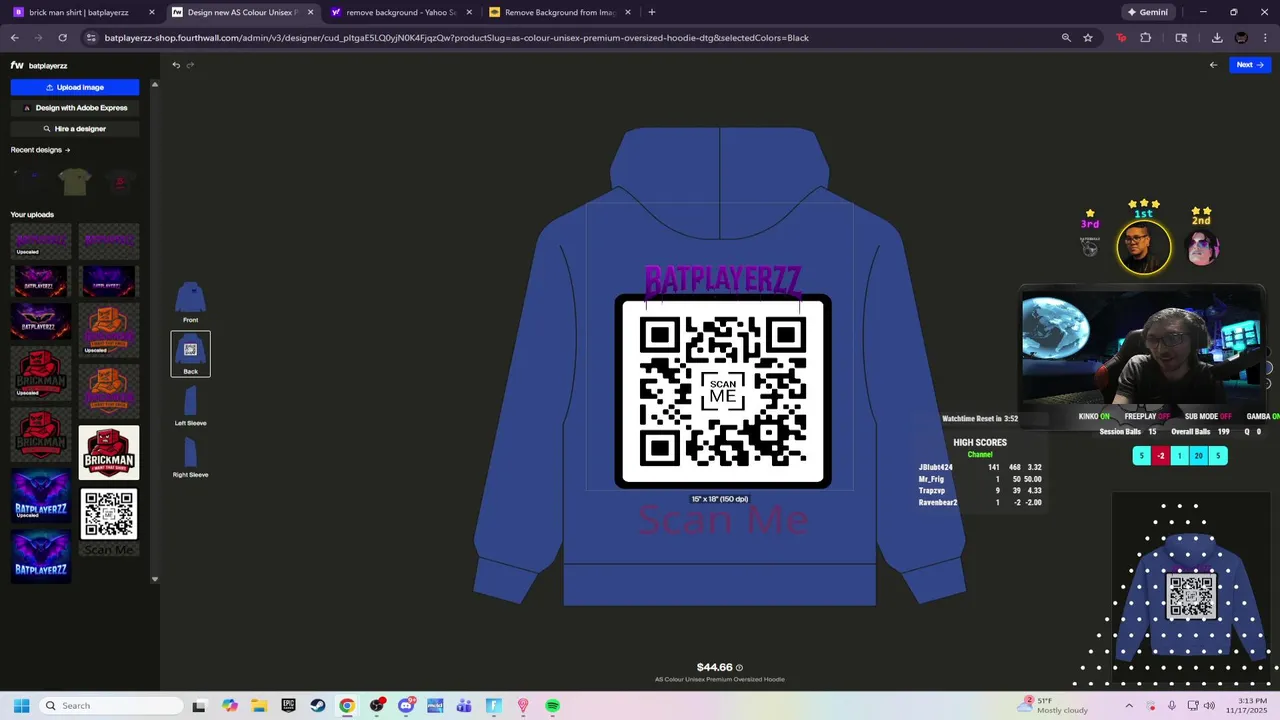Click the taskbar Search box
The image size is (1280, 720).
112,706
